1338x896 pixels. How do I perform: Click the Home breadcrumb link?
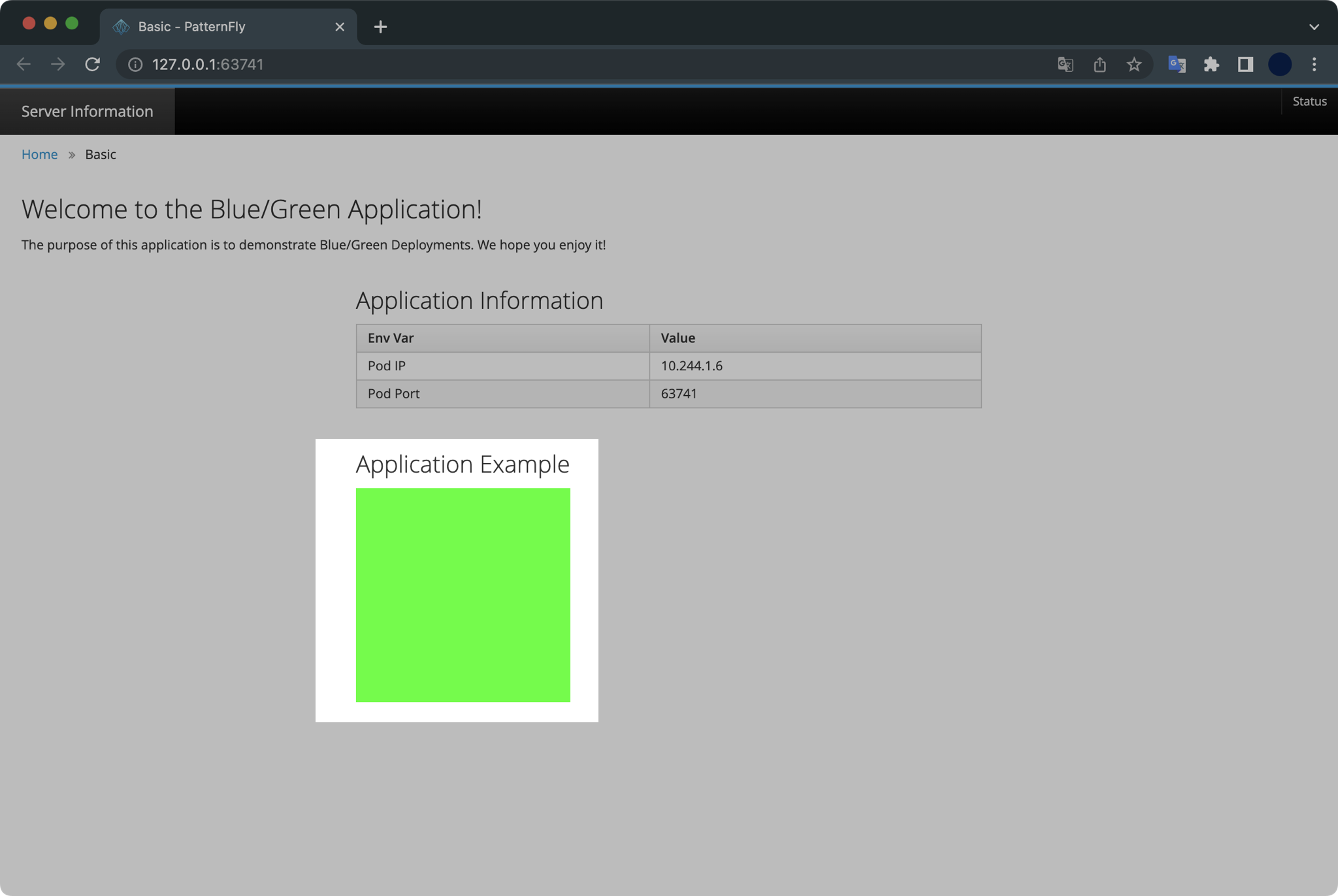pos(39,155)
